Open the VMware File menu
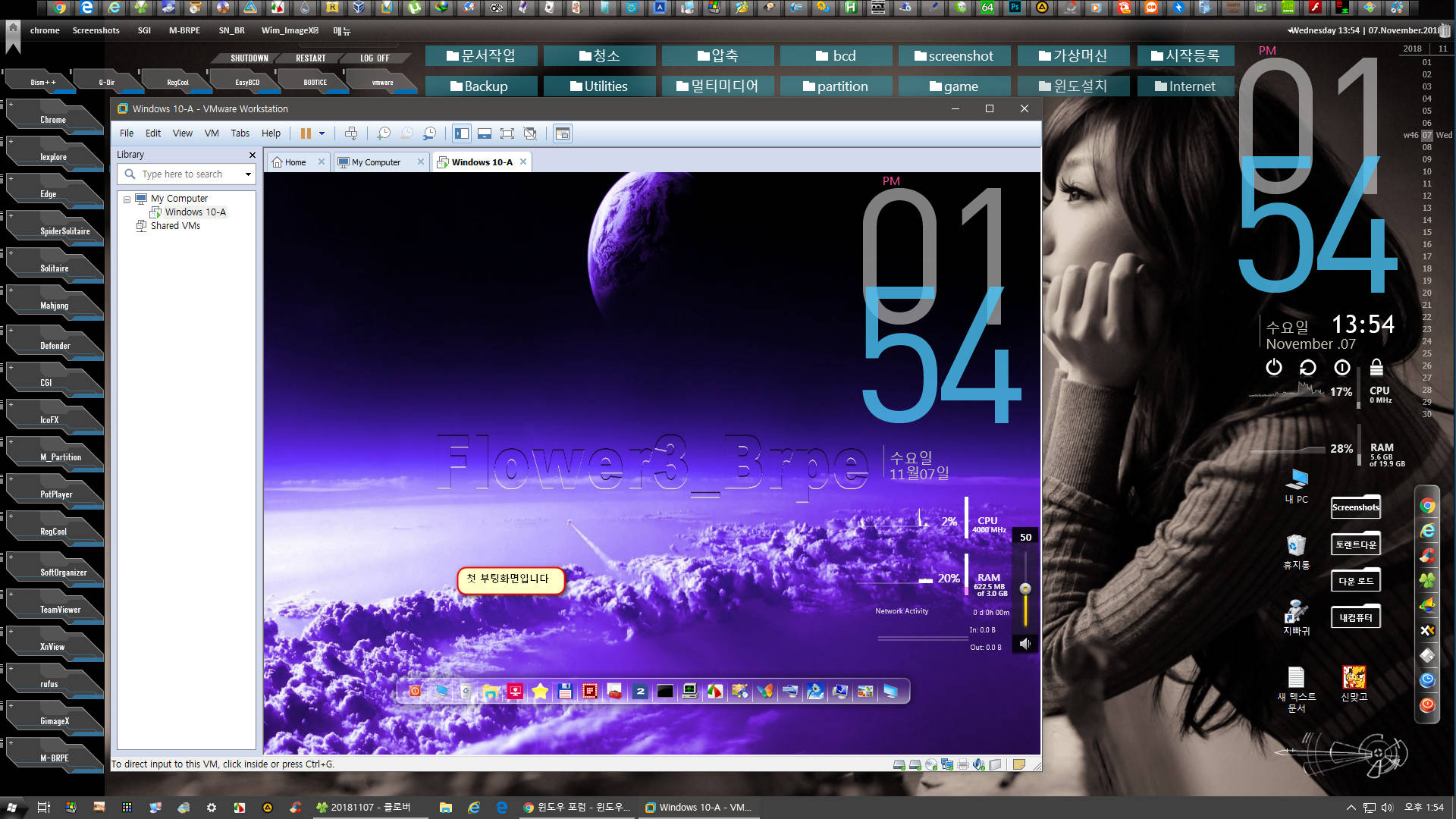The width and height of the screenshot is (1456, 819). (127, 133)
